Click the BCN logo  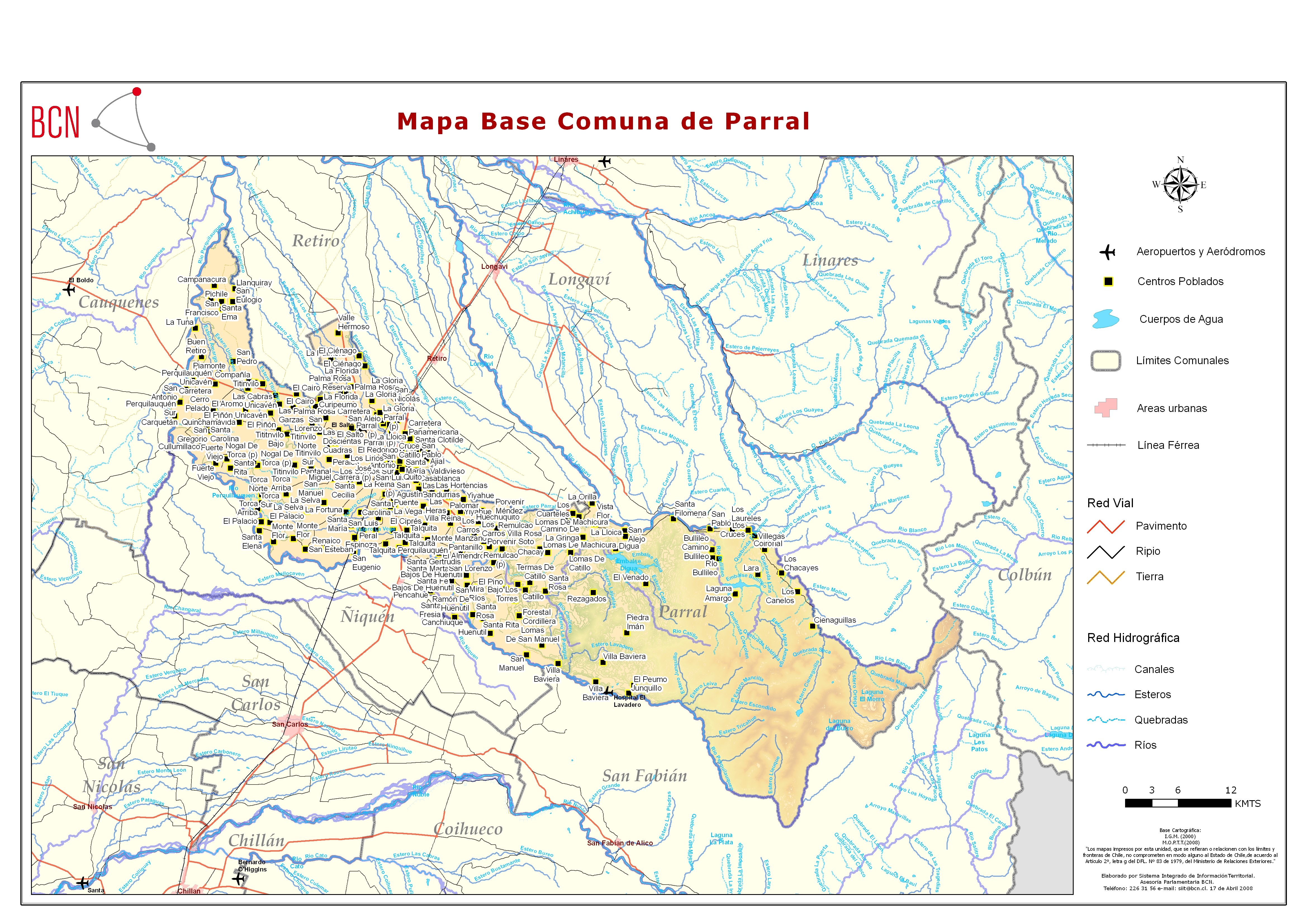[93, 120]
